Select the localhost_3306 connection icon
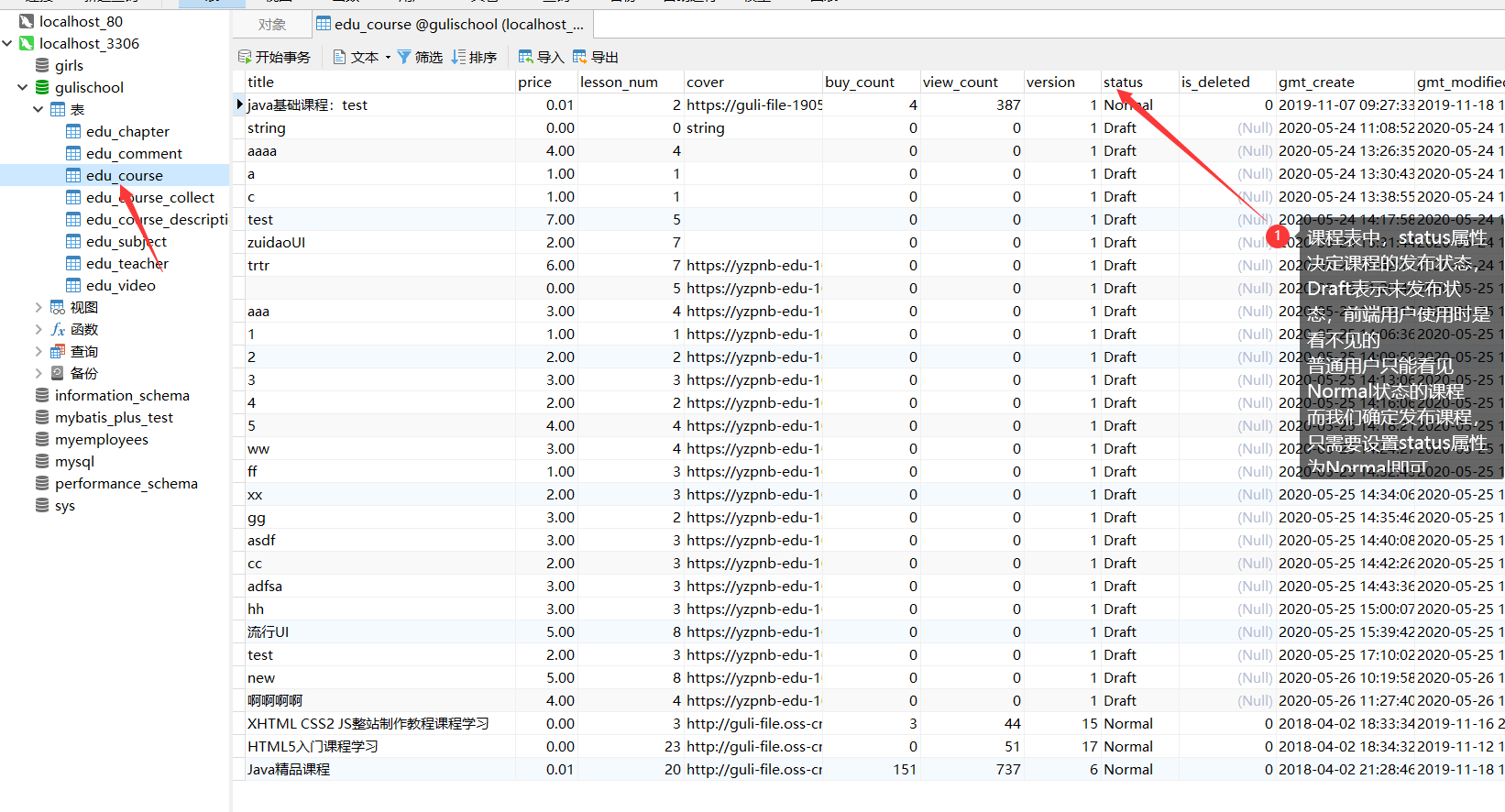 click(27, 43)
